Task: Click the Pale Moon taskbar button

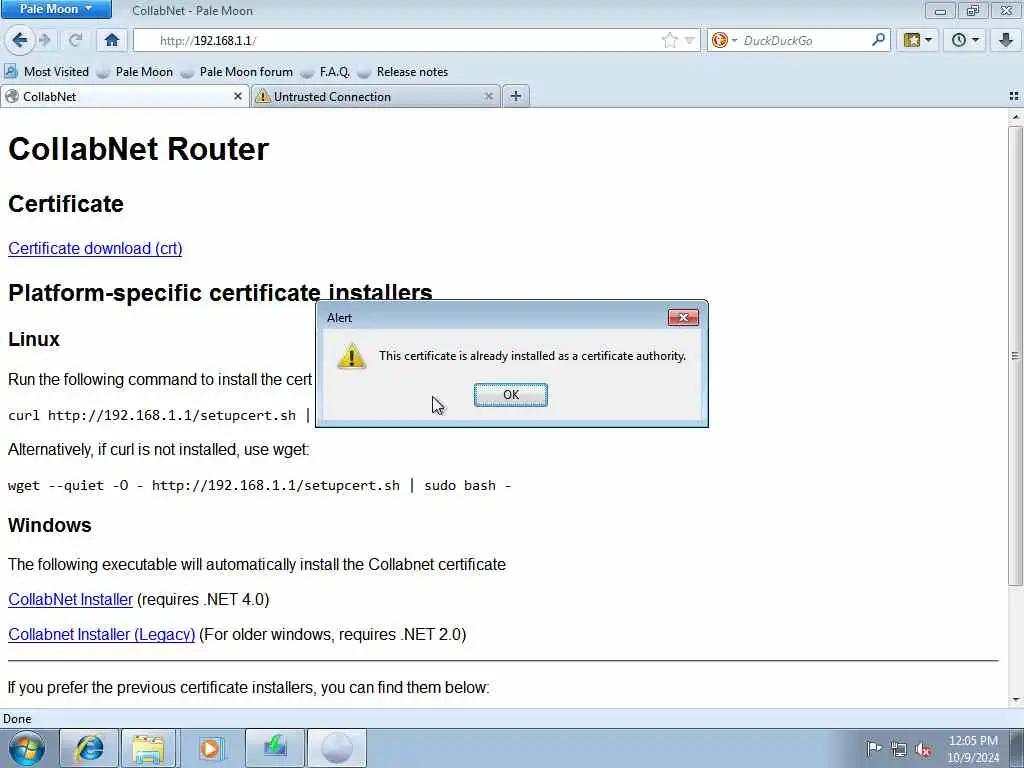Action: (337, 748)
